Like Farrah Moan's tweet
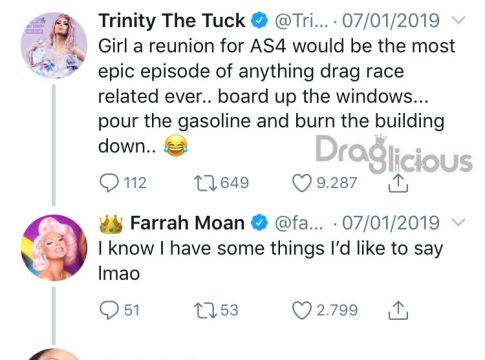The image size is (485, 360). click(x=301, y=310)
